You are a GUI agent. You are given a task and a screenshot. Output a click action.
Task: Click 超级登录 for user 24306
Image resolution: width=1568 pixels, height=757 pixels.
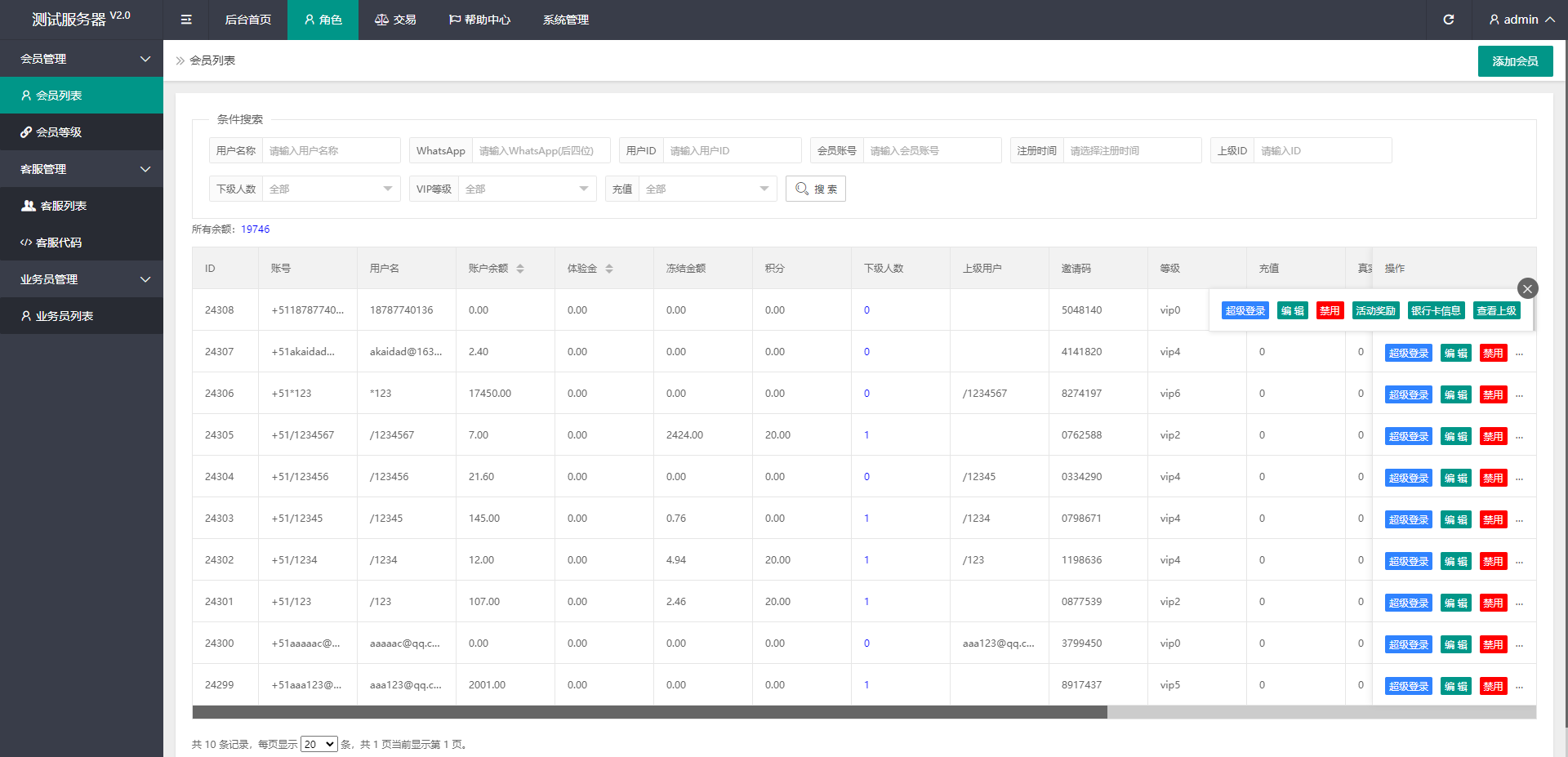[x=1408, y=395]
